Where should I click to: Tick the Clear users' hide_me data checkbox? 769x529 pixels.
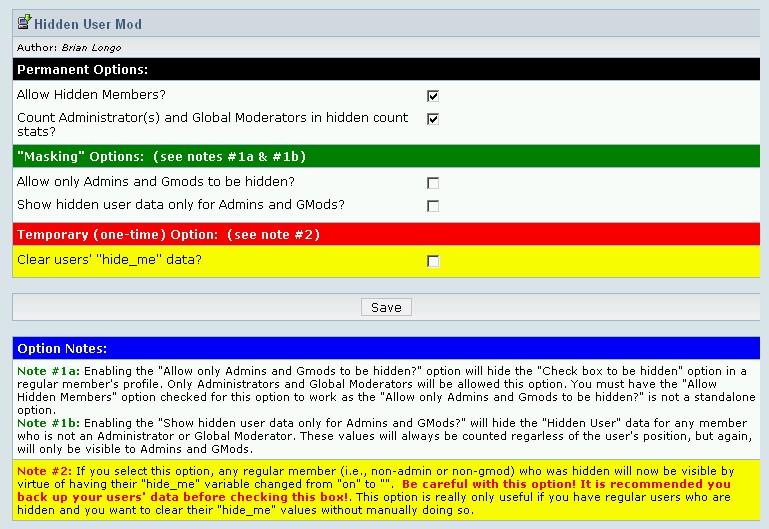pos(433,261)
